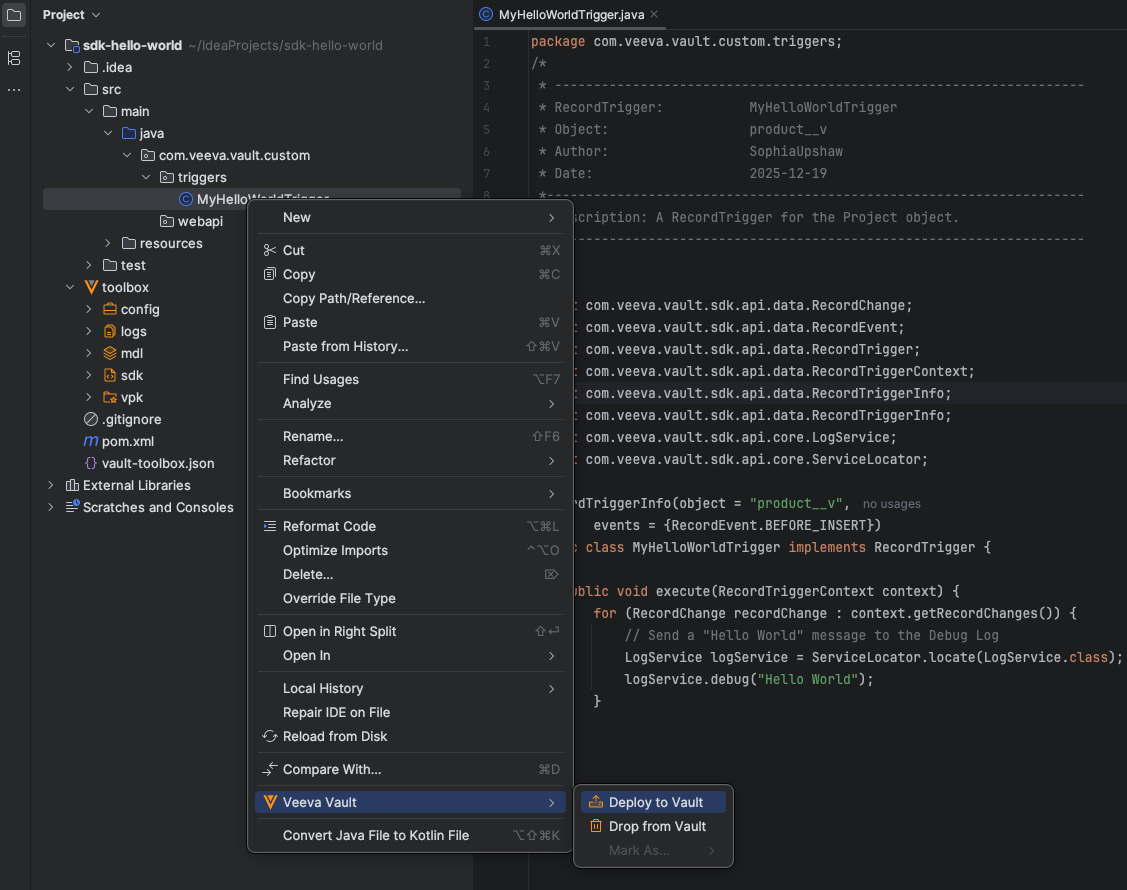Screen dimensions: 1127x890
Task: Click "product__v" string in RecordTriggerInfo annotation
Action: (796, 503)
